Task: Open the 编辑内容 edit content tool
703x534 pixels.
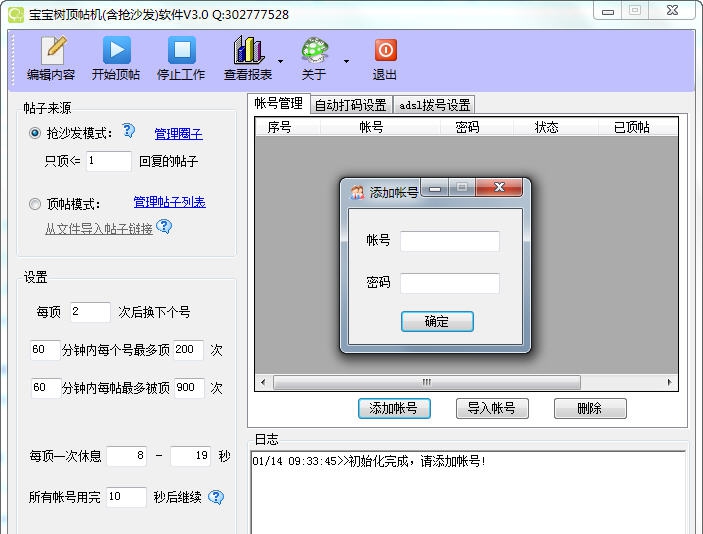Action: click(51, 58)
